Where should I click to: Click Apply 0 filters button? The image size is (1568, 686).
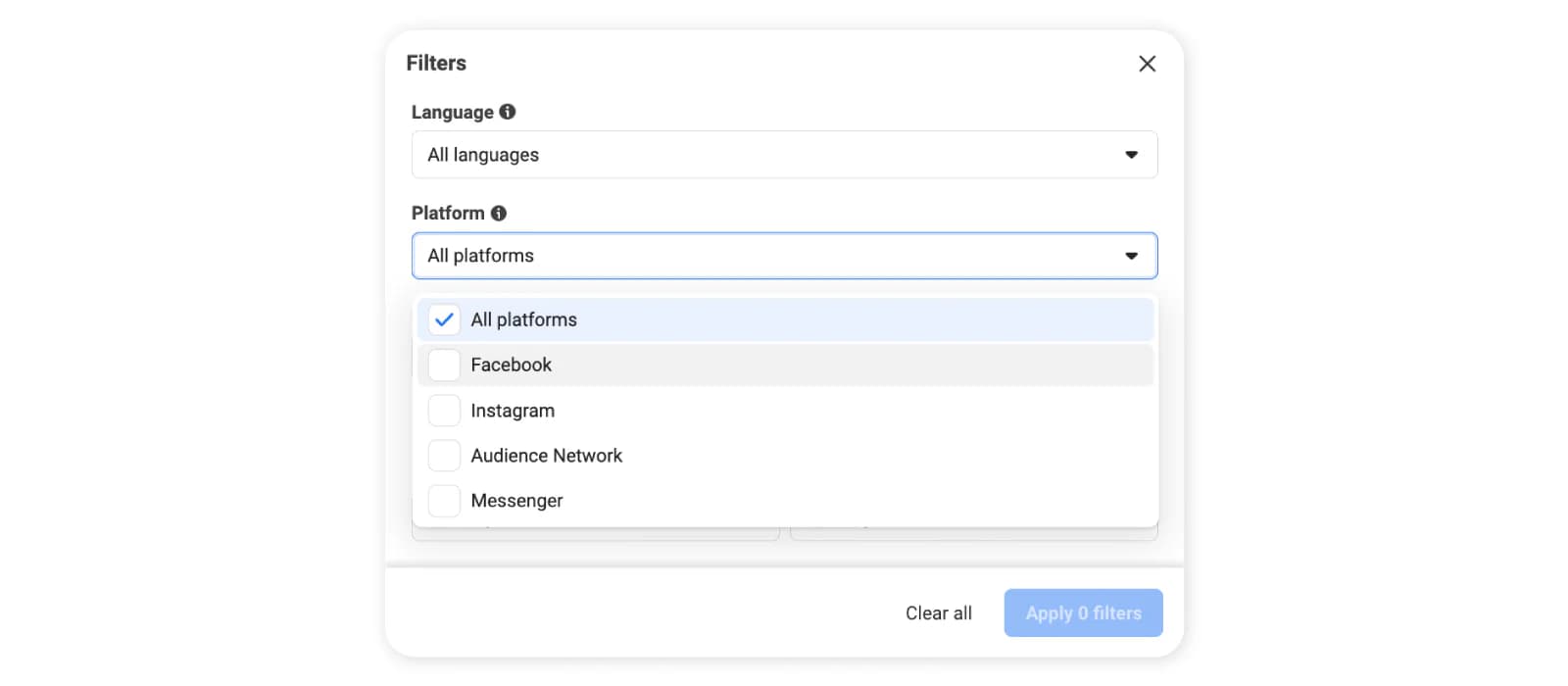(1083, 612)
